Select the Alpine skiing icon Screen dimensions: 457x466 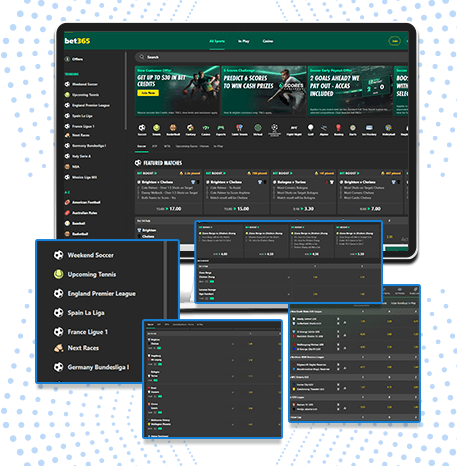(x=324, y=128)
